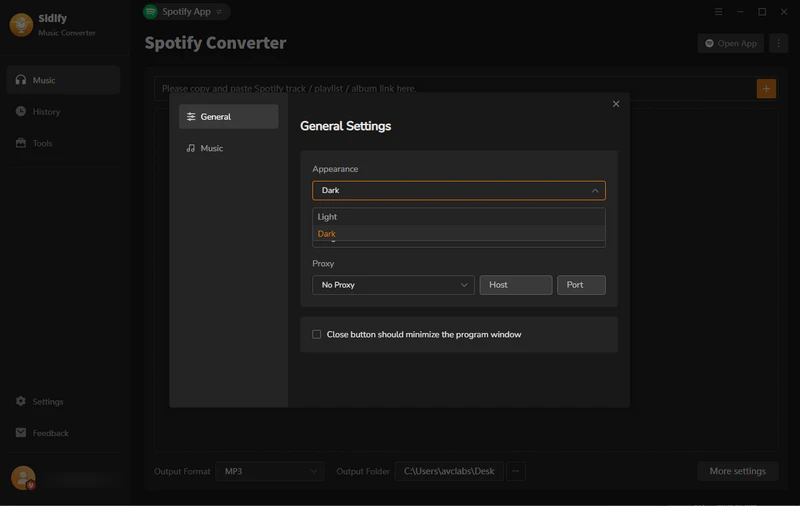
Task: Click the Sidify logo icon
Action: (21, 24)
